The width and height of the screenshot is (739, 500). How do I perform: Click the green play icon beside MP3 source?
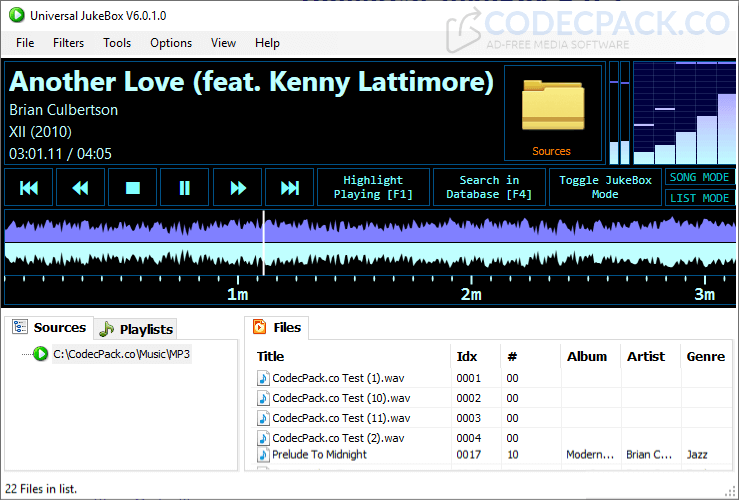(41, 354)
